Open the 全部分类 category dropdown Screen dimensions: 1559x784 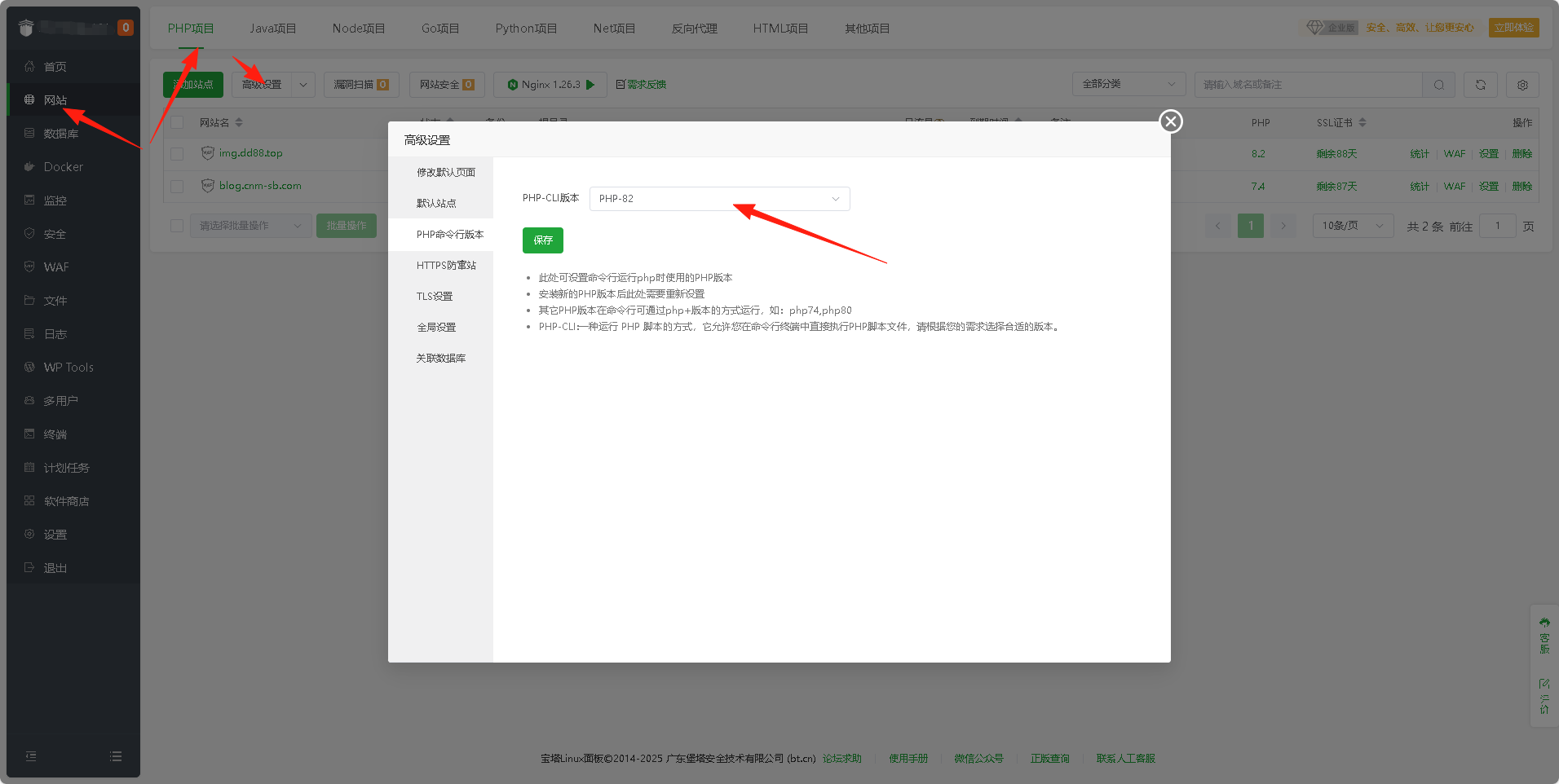(1128, 85)
